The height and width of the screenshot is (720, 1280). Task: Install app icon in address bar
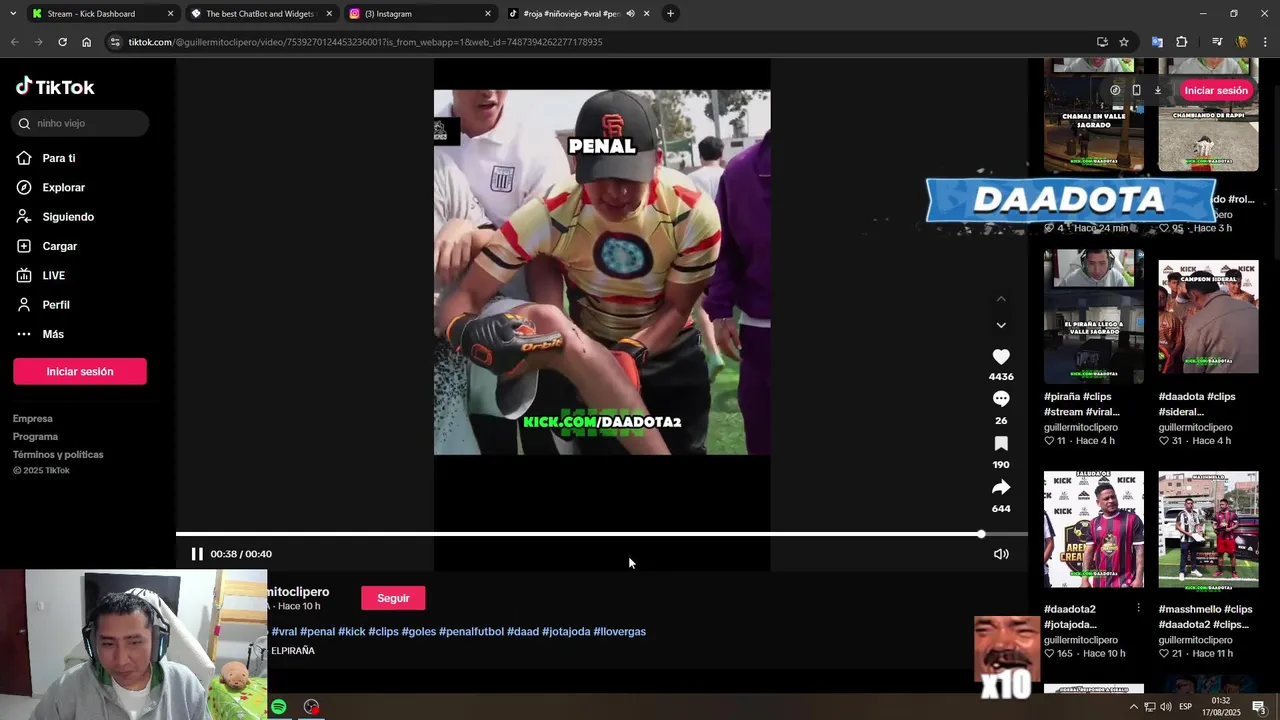click(x=1102, y=42)
